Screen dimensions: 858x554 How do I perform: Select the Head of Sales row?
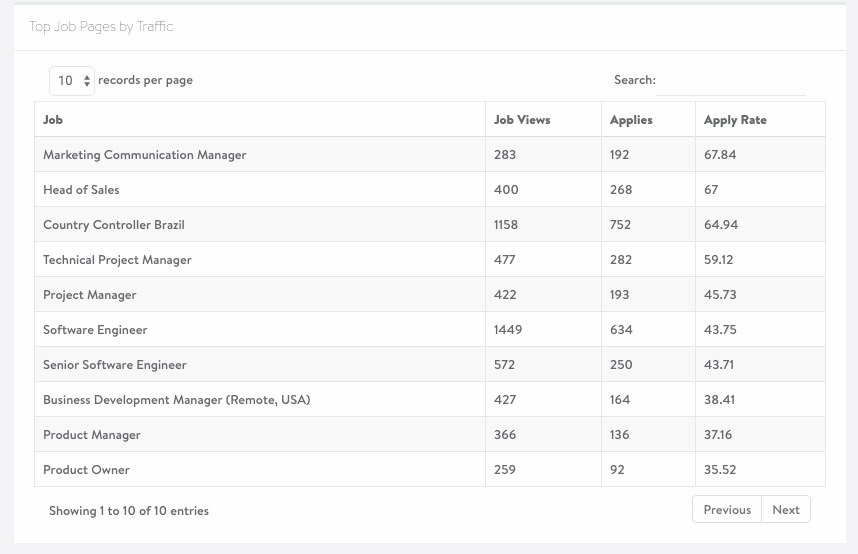click(430, 189)
